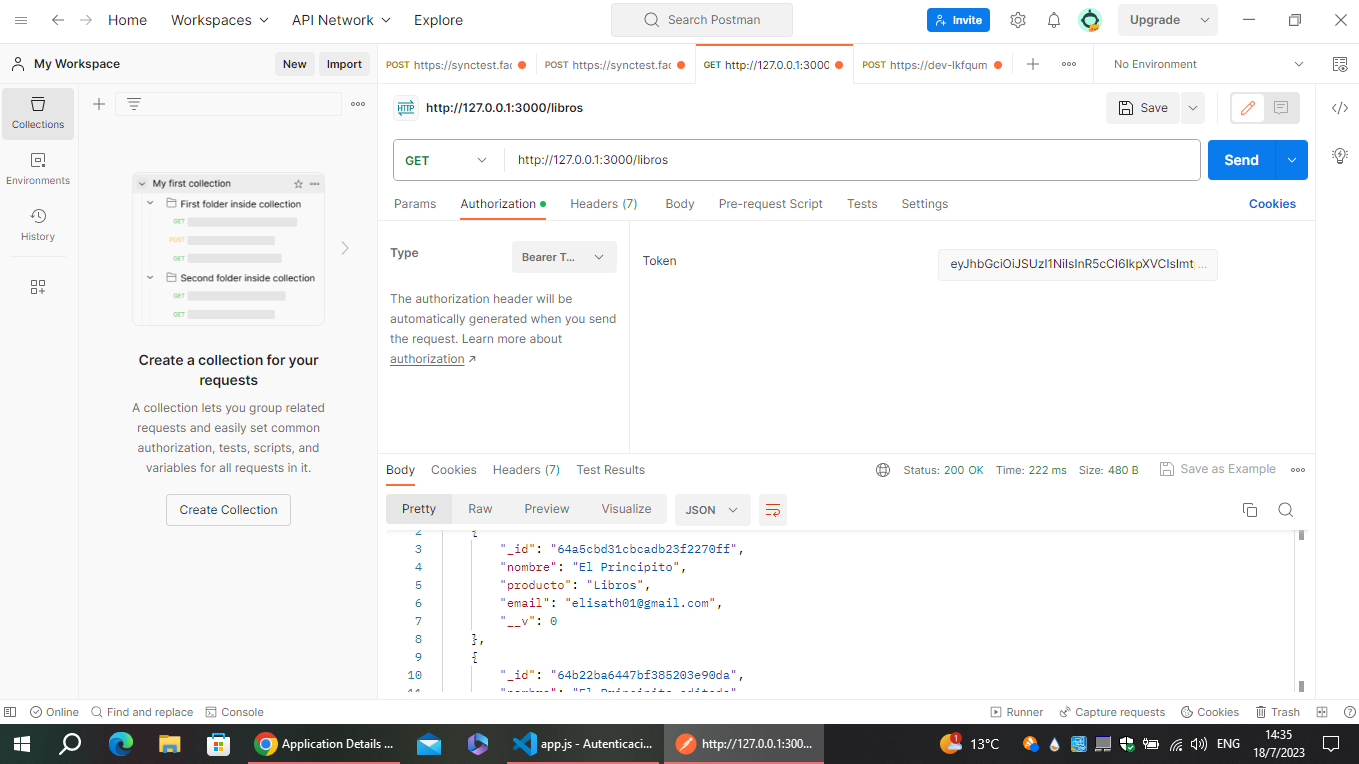Search within the response body

tap(1285, 509)
